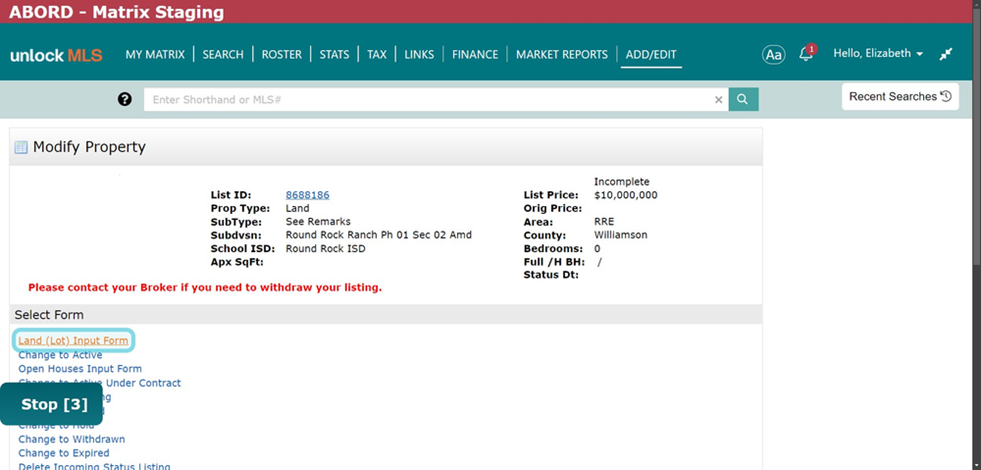981x470 pixels.
Task: Open the SEARCH menu
Action: coord(223,54)
